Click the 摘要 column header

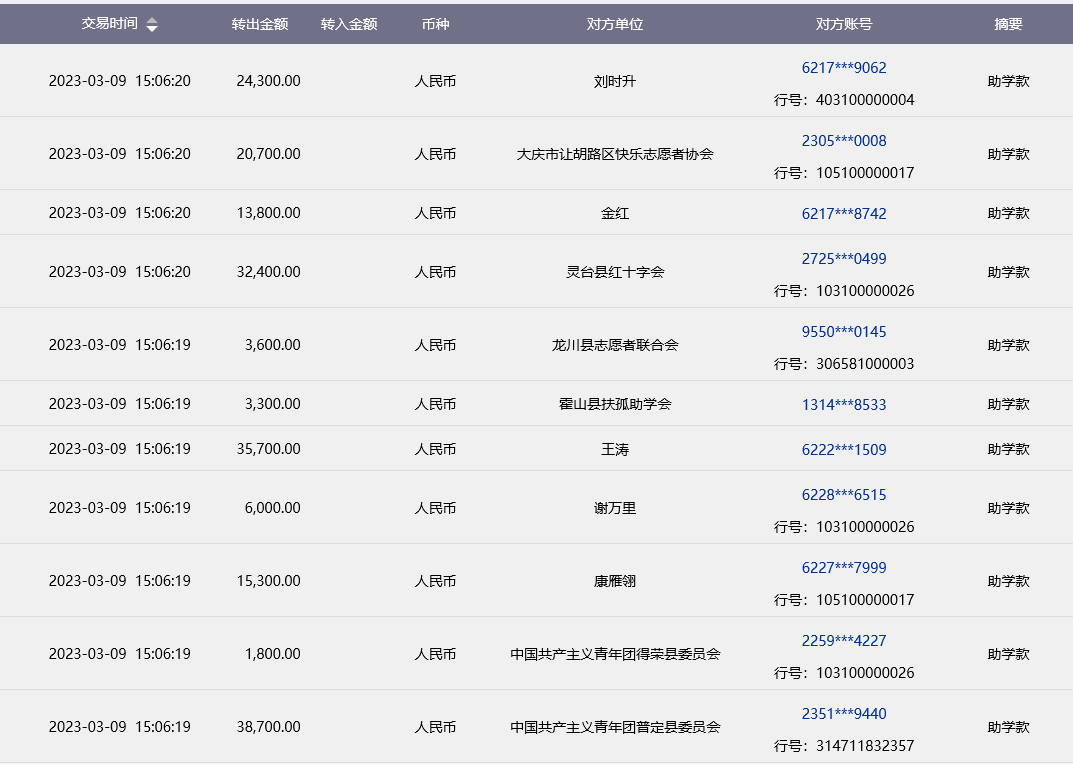tap(1008, 24)
